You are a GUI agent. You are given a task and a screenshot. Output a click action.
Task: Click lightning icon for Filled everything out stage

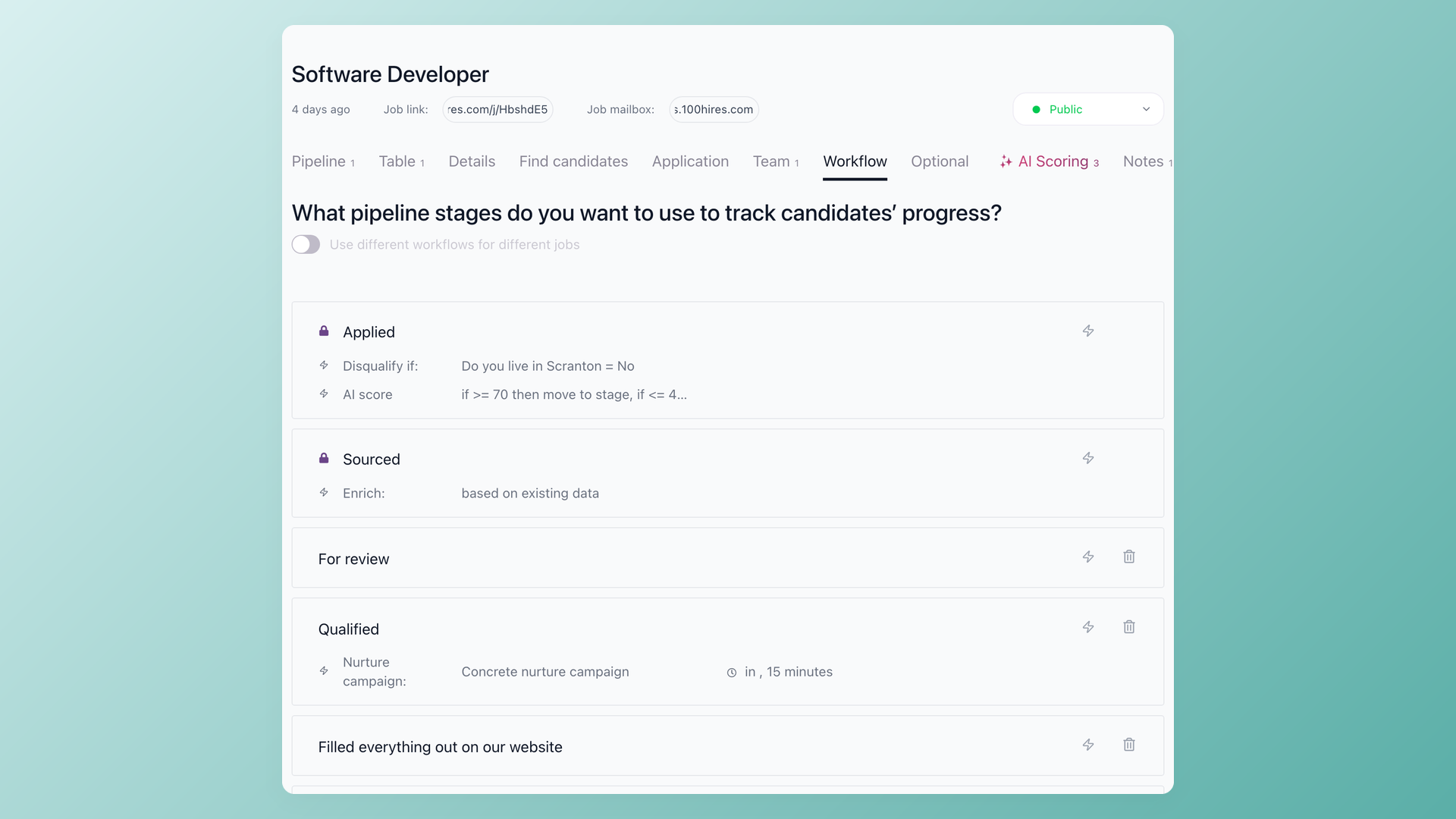[1088, 745]
